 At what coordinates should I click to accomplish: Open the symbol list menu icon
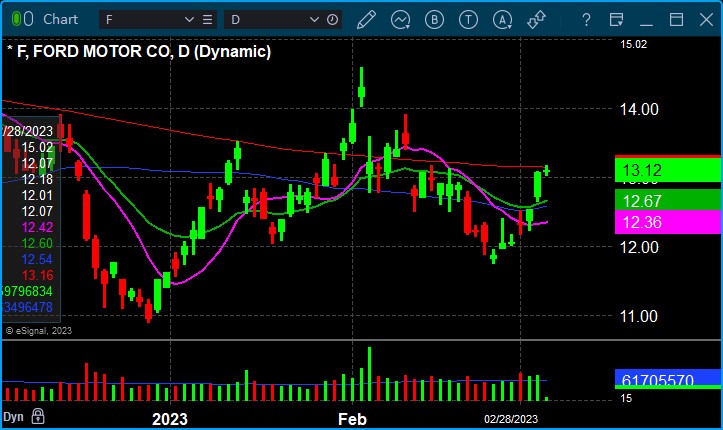coord(207,19)
